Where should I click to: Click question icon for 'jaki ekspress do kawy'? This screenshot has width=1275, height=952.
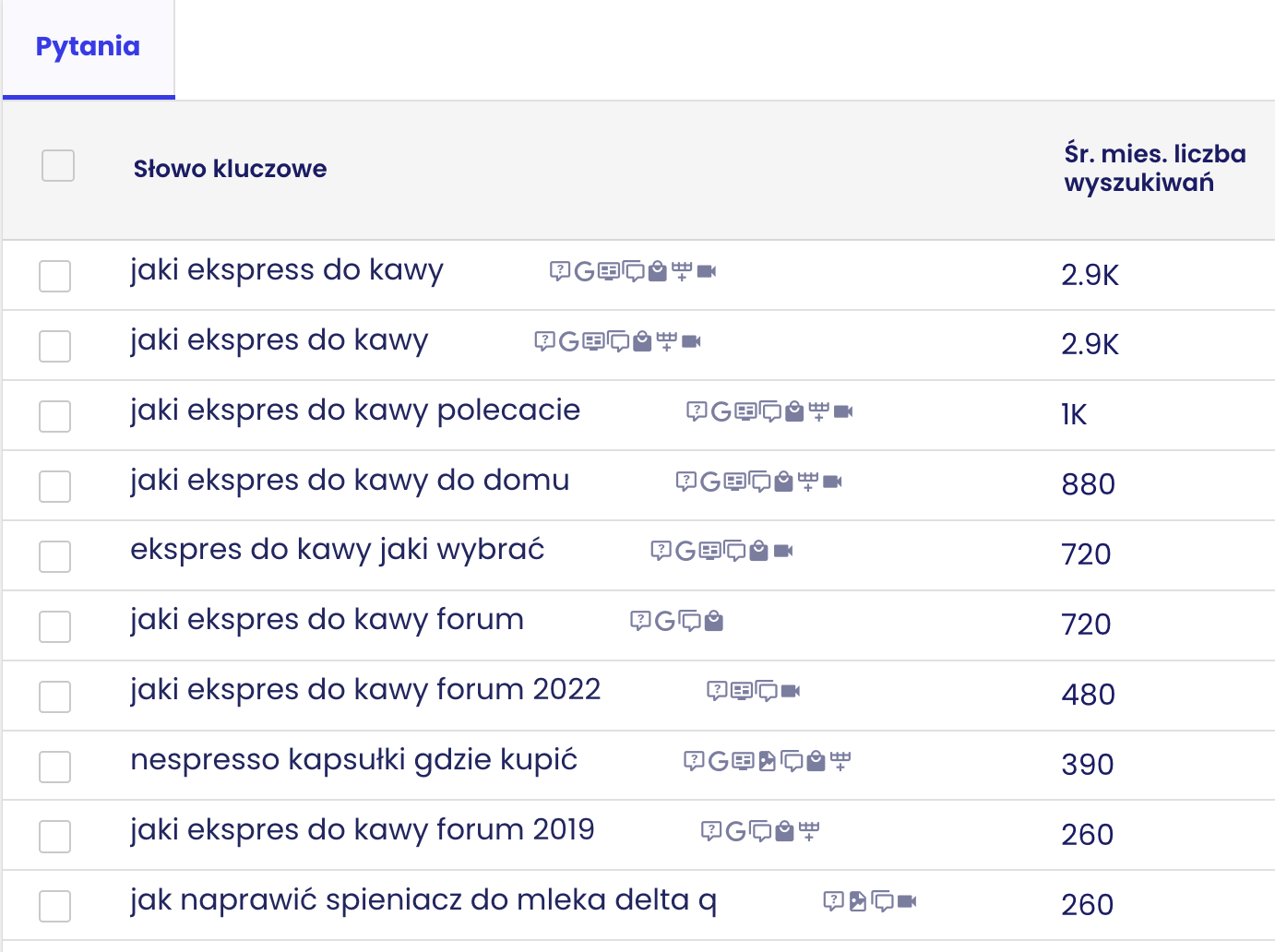coord(559,271)
